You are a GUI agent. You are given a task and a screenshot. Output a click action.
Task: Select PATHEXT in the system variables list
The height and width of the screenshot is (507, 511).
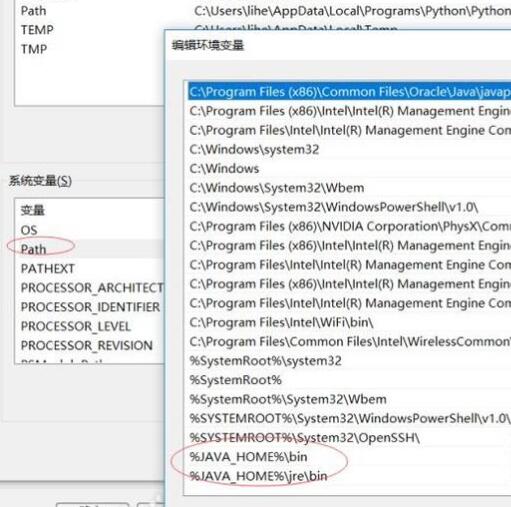coord(48,269)
